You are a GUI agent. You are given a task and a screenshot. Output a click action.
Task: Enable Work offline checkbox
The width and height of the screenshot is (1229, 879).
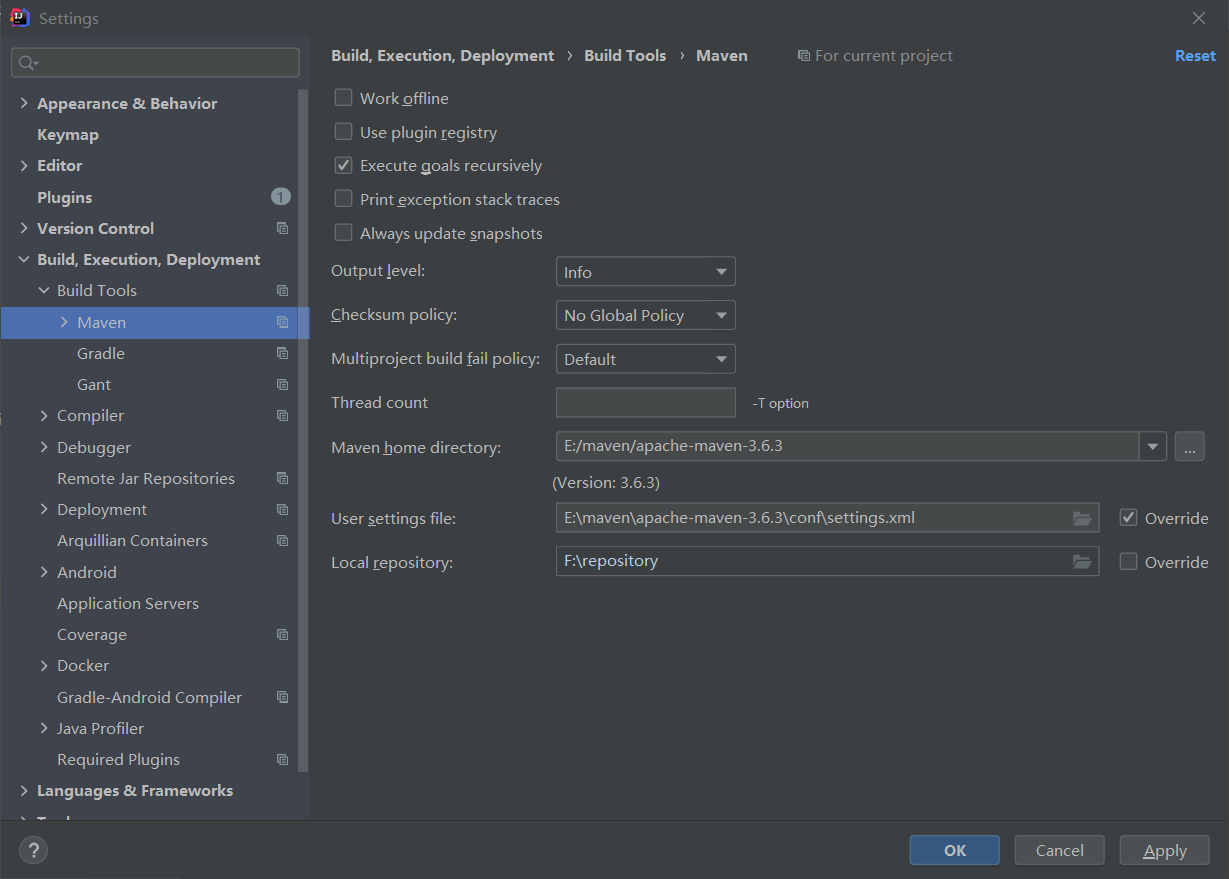(x=343, y=98)
